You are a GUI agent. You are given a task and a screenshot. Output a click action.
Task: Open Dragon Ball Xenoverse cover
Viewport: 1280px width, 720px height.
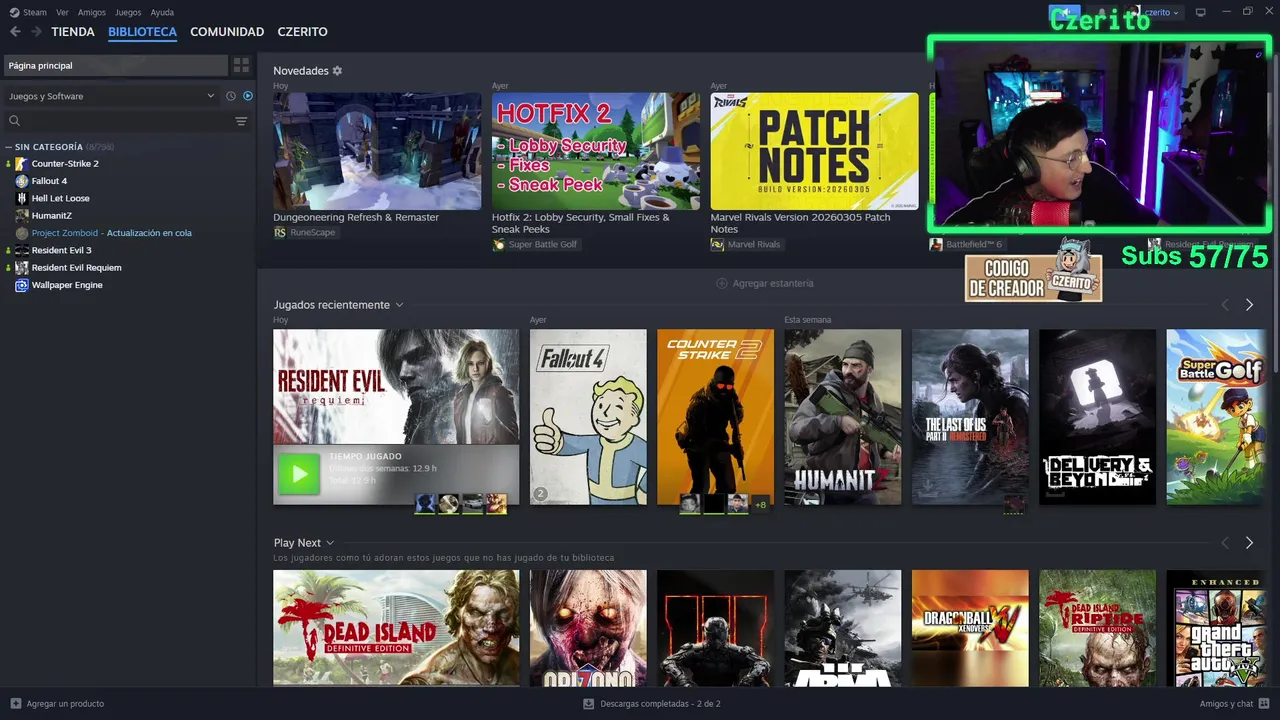click(970, 628)
